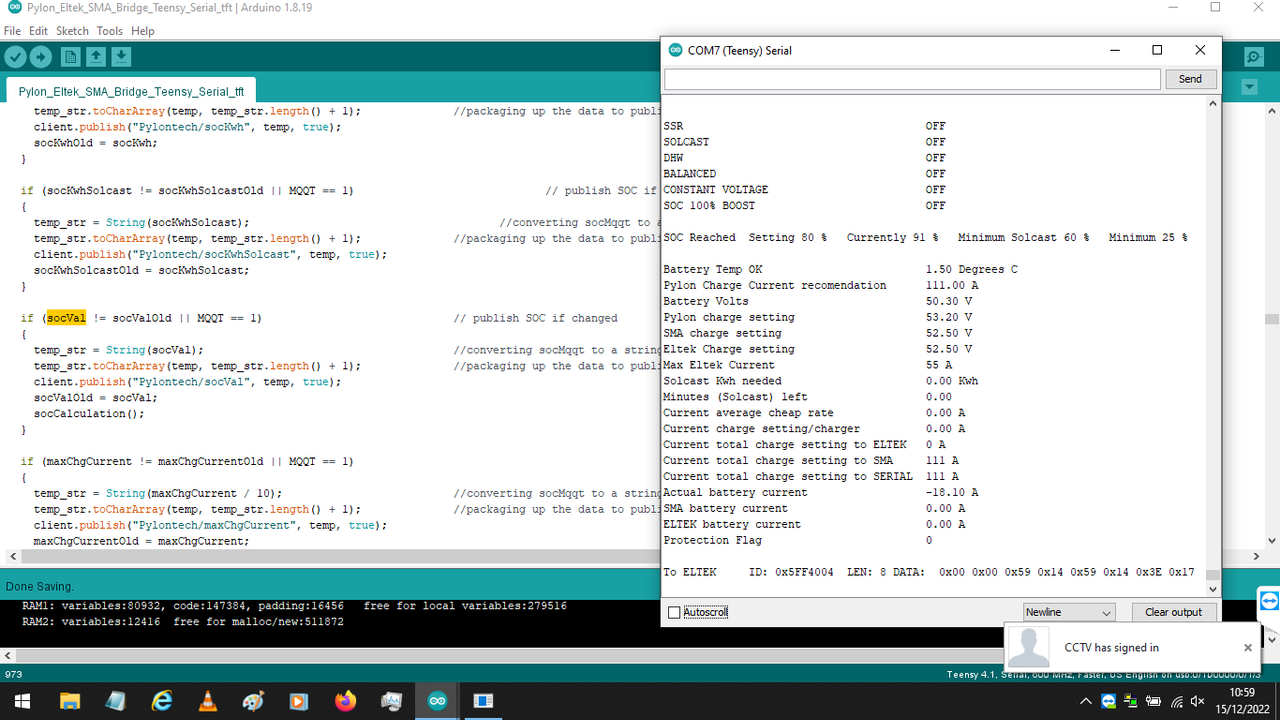Open Notepad from the taskbar
This screenshot has height=720, width=1280.
(116, 701)
